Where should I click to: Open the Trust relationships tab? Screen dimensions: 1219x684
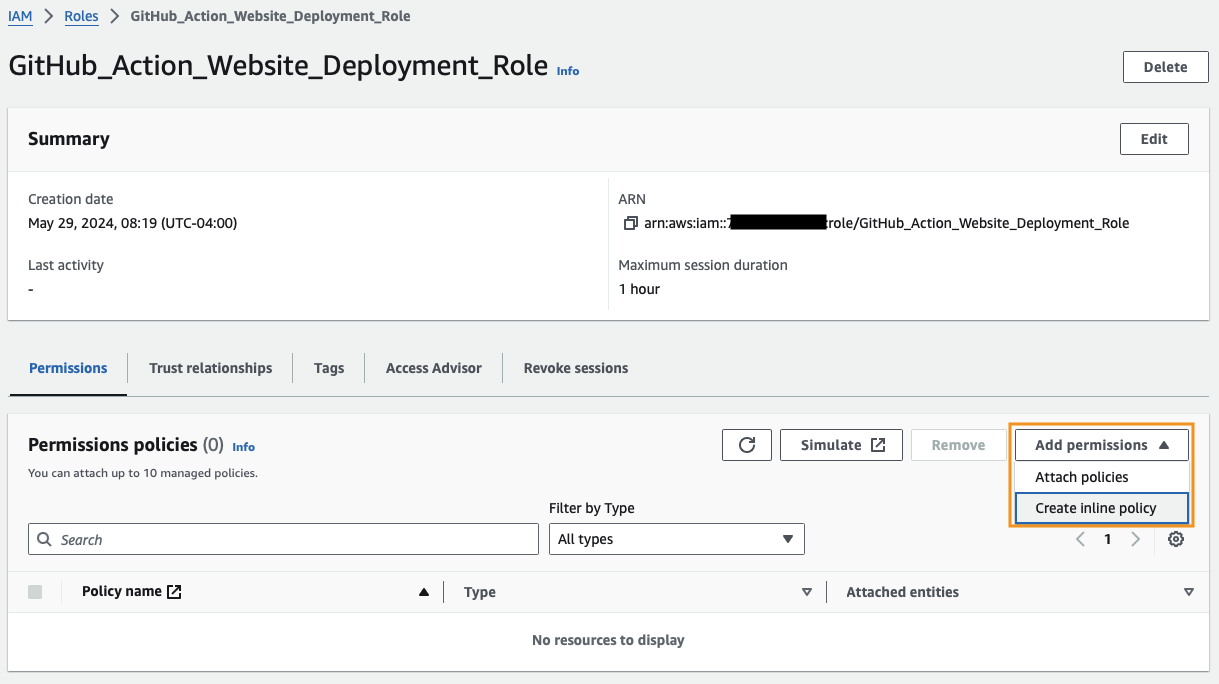(211, 368)
